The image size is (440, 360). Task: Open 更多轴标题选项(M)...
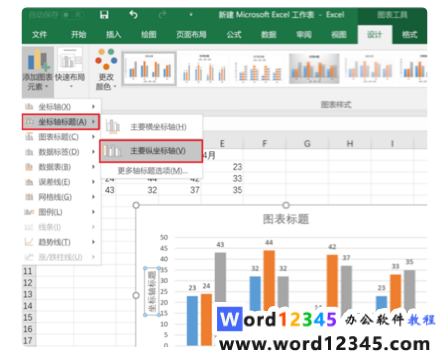[152, 171]
